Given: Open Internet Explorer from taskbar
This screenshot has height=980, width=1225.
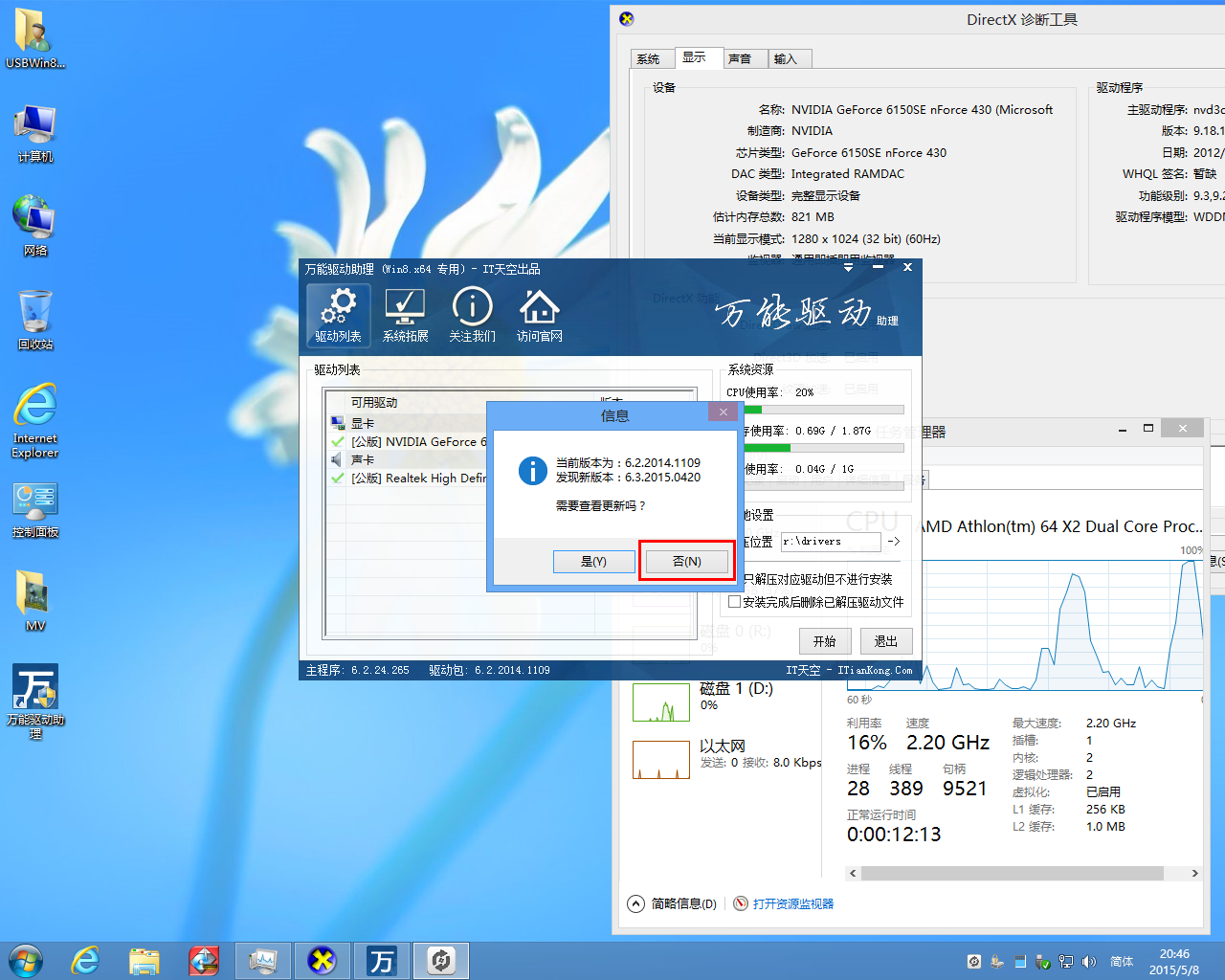Looking at the screenshot, I should tap(86, 960).
